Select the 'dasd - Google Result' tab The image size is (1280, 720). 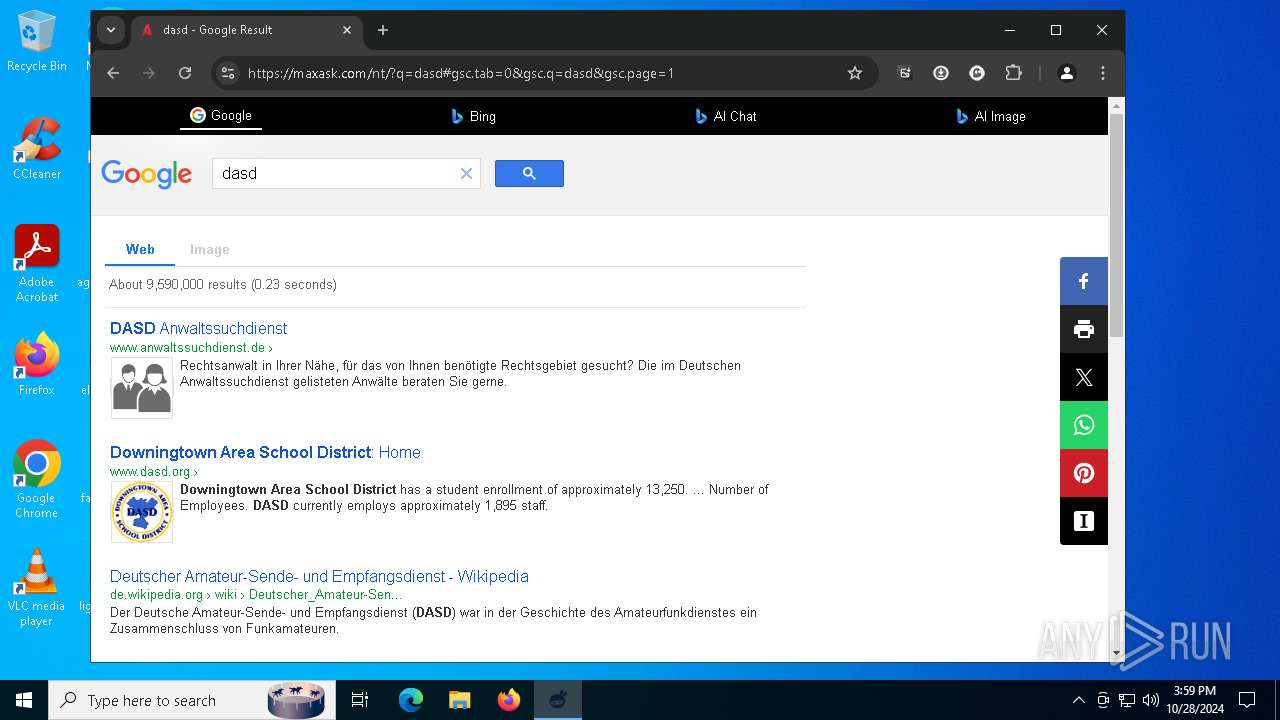click(x=246, y=30)
